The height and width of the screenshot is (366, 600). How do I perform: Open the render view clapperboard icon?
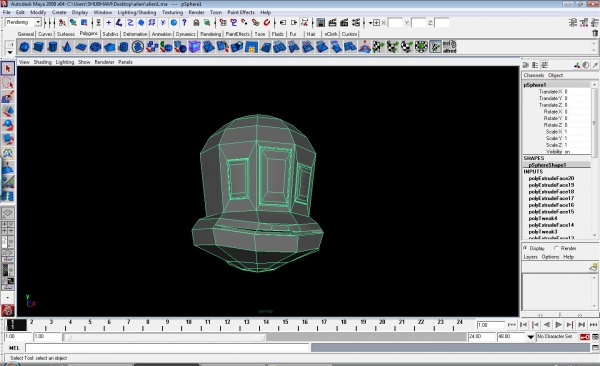[333, 23]
